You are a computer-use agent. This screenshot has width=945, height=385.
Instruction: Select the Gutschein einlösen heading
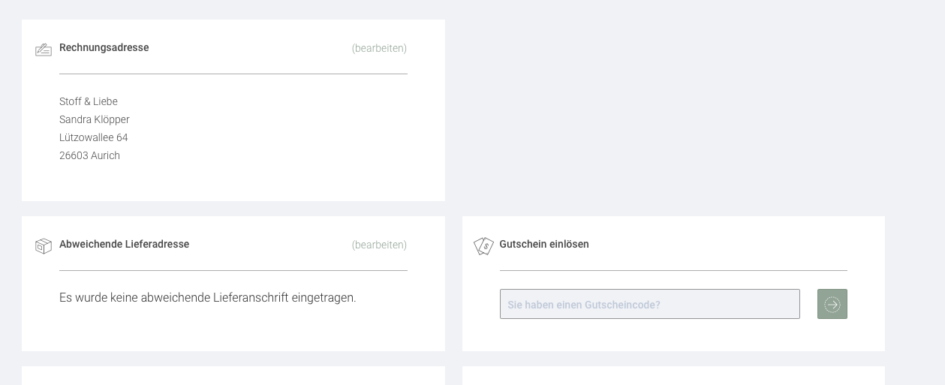544,244
